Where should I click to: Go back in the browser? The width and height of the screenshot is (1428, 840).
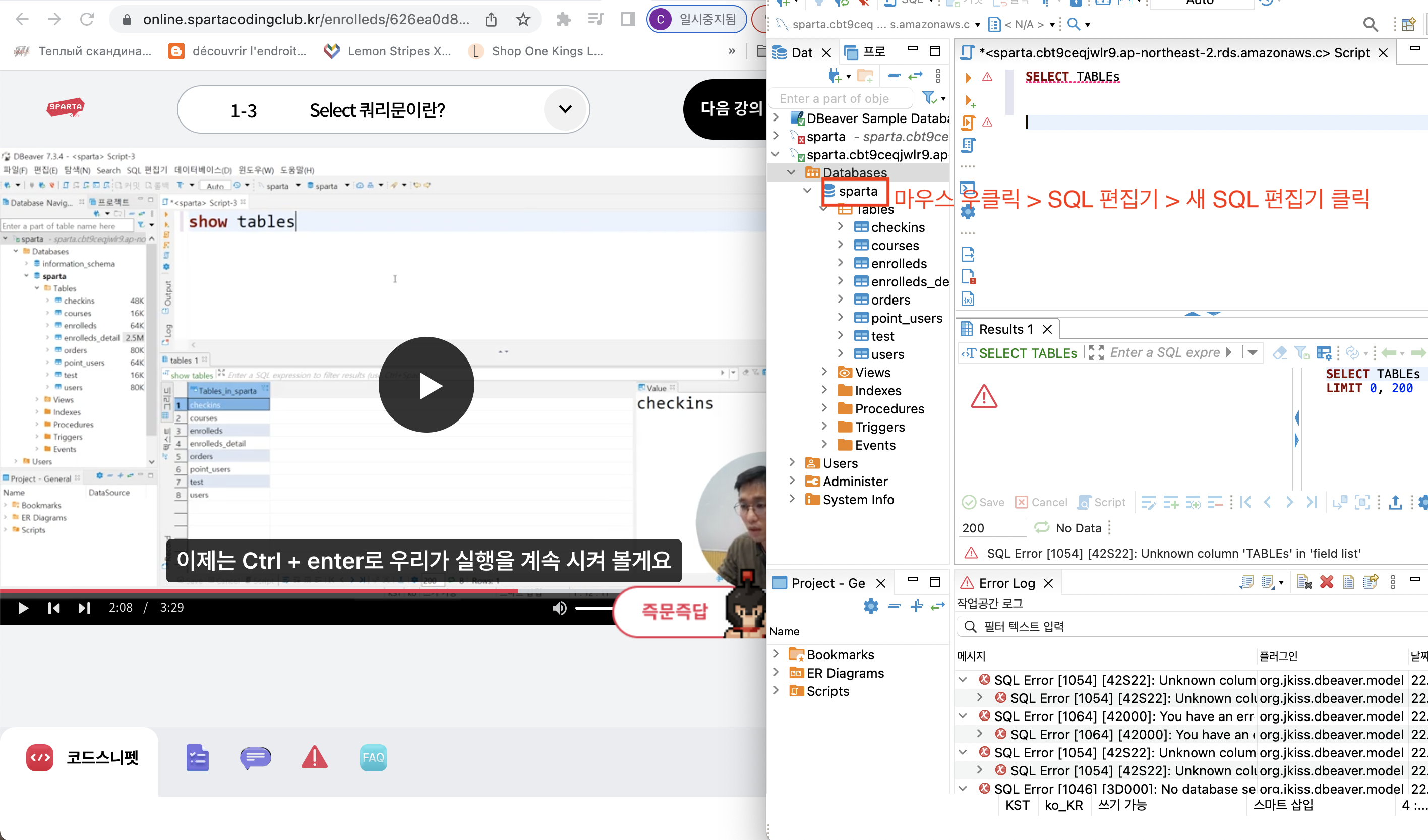coord(22,19)
